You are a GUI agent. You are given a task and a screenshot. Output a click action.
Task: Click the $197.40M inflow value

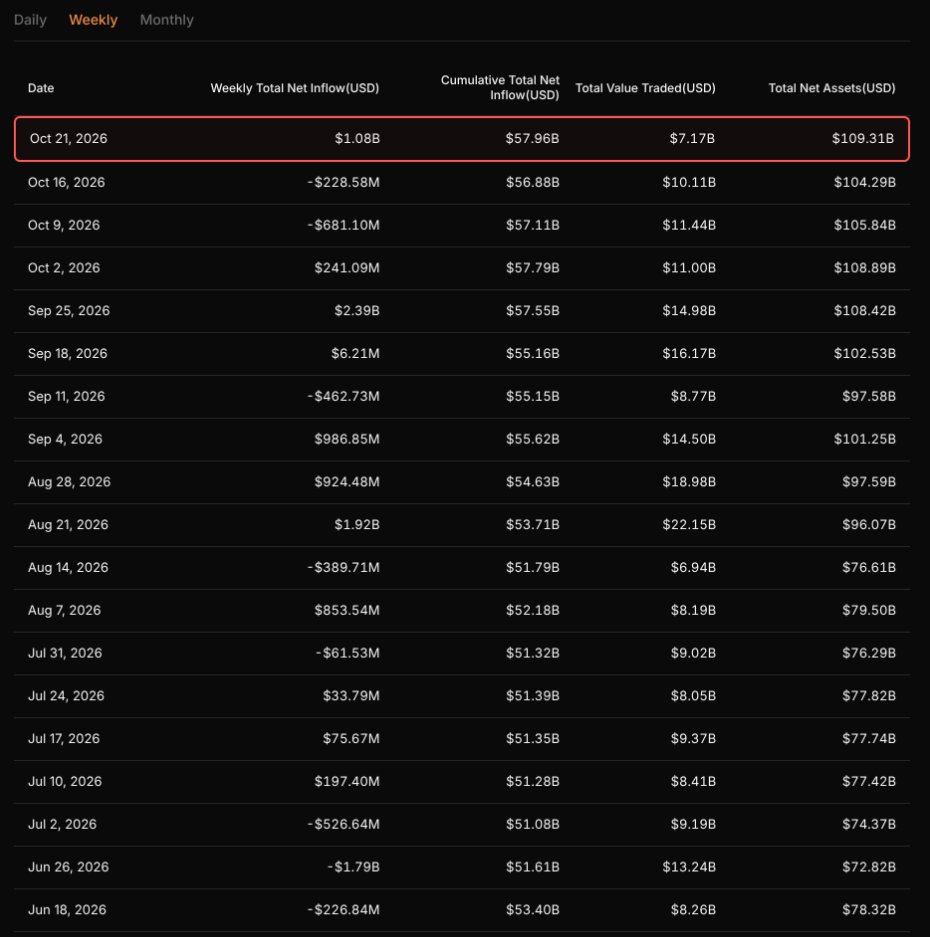point(347,782)
